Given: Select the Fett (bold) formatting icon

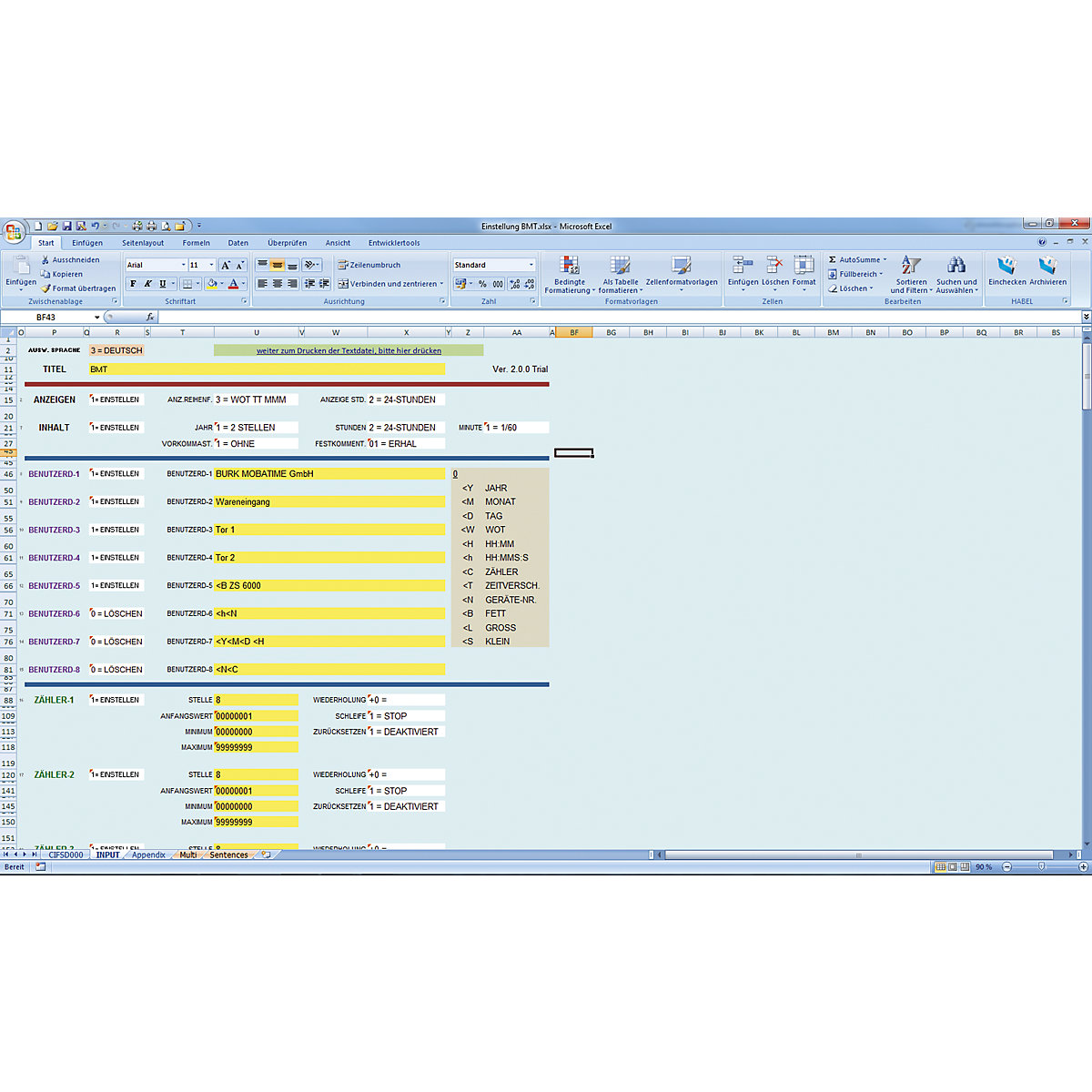Looking at the screenshot, I should click(133, 283).
